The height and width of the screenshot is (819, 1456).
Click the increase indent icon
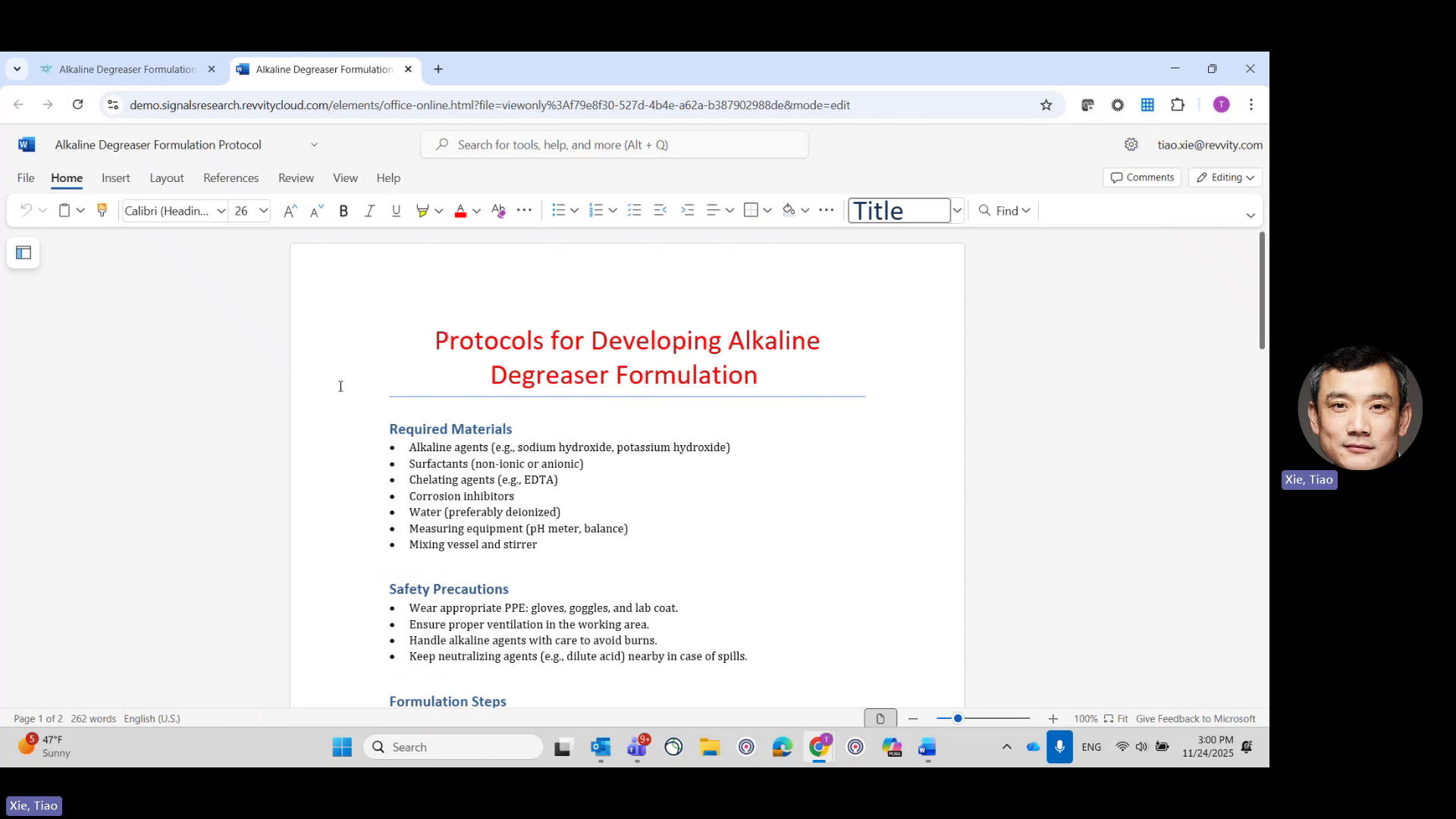pyautogui.click(x=688, y=211)
